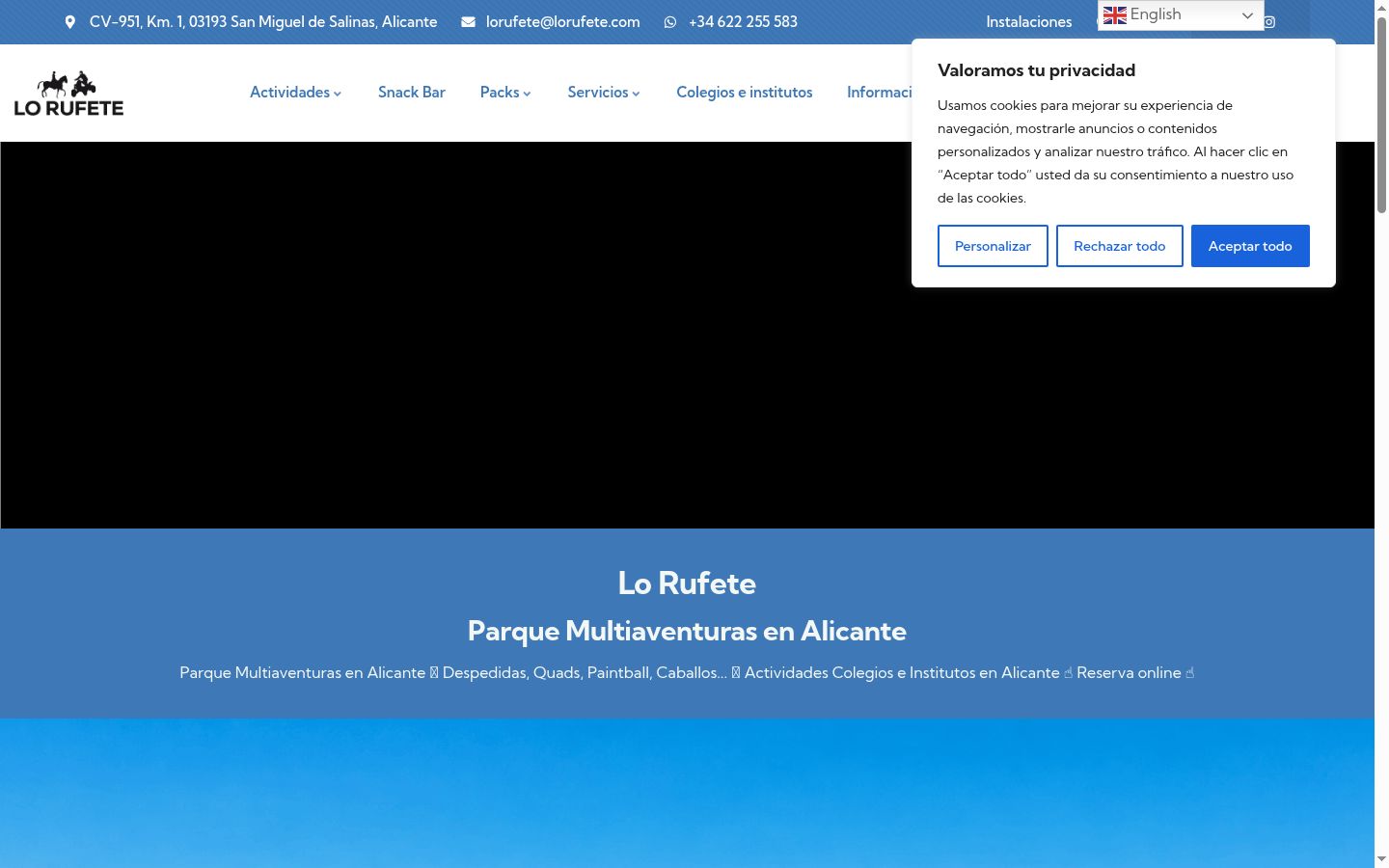Click the lorufete@lorufete.com email link
The height and width of the screenshot is (868, 1389).
click(x=563, y=22)
